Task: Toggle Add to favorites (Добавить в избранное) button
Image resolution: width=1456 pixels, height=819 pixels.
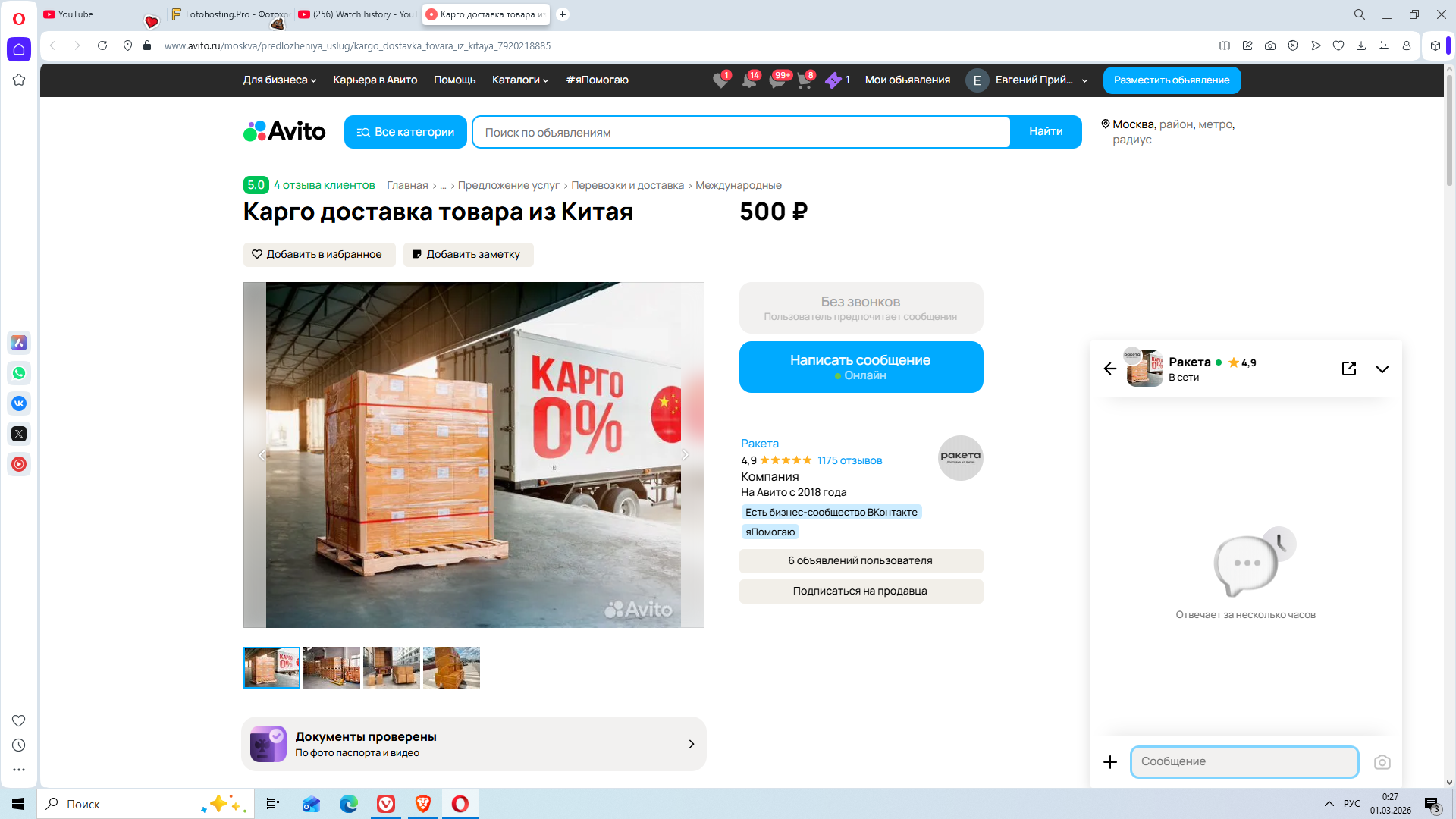Action: (318, 255)
